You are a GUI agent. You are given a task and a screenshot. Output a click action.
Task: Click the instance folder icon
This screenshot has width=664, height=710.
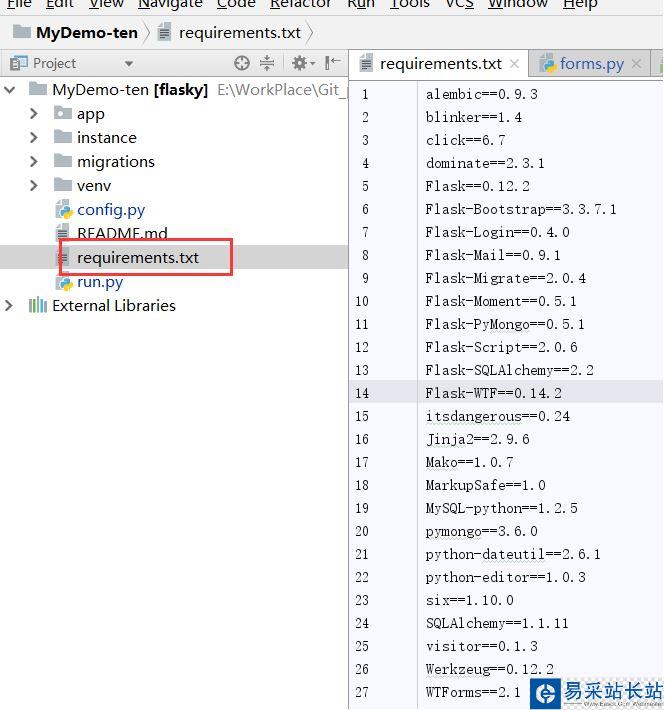coord(63,136)
